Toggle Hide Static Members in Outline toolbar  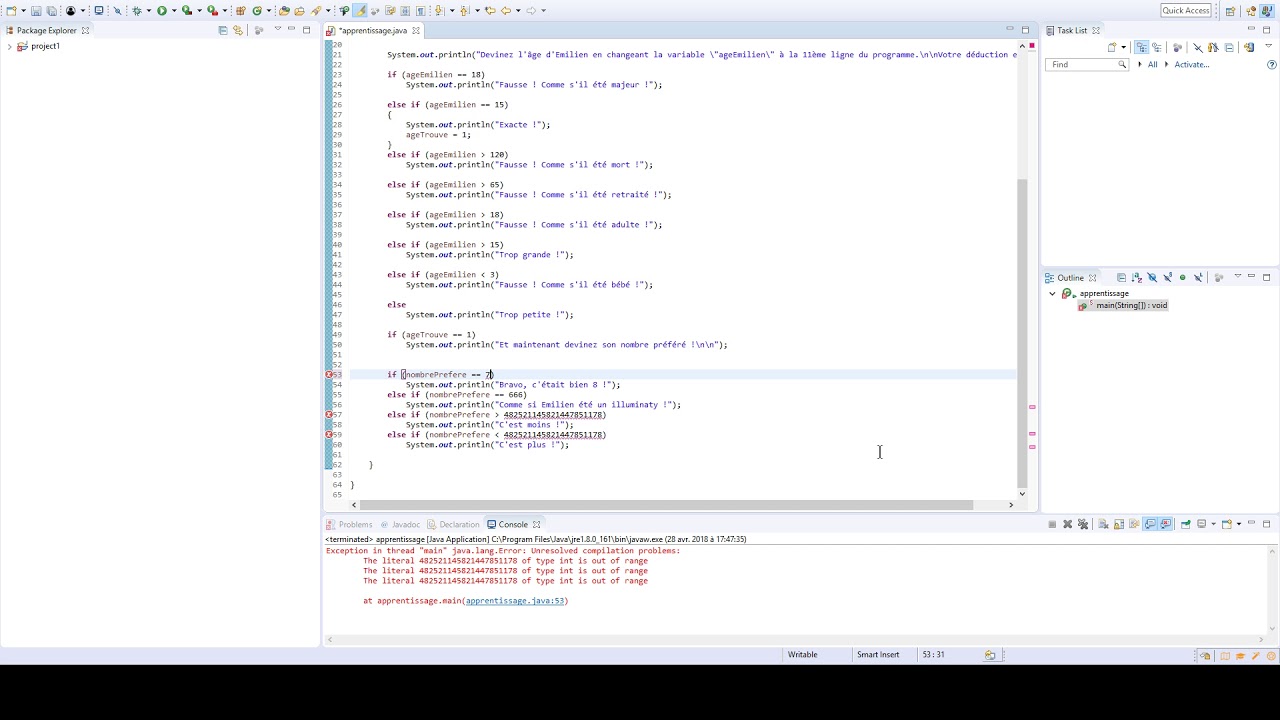coord(1167,277)
